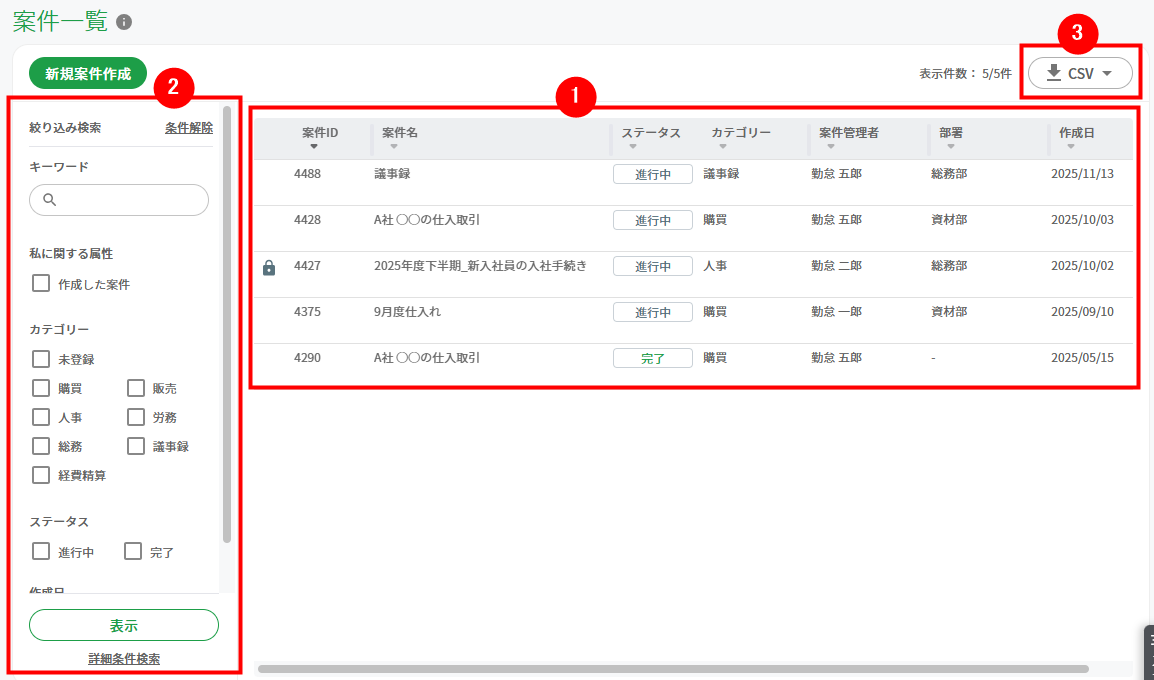This screenshot has width=1154, height=680.
Task: Open the 詳細条件検索 link
Action: pos(124,659)
